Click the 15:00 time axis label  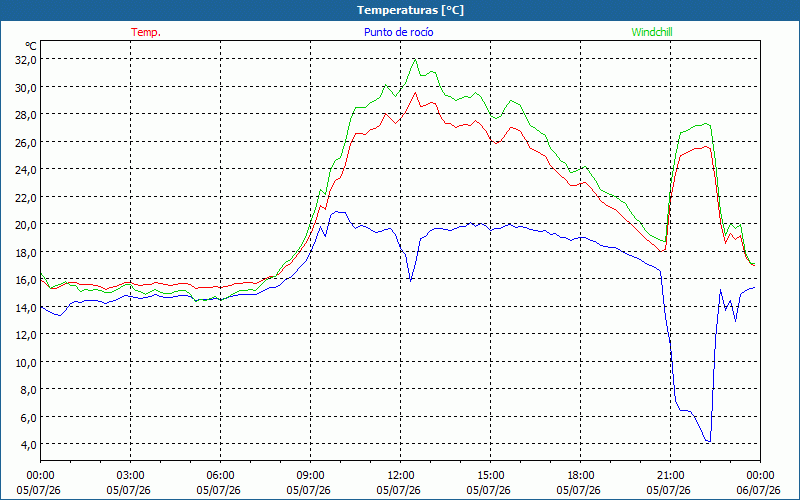491,476
